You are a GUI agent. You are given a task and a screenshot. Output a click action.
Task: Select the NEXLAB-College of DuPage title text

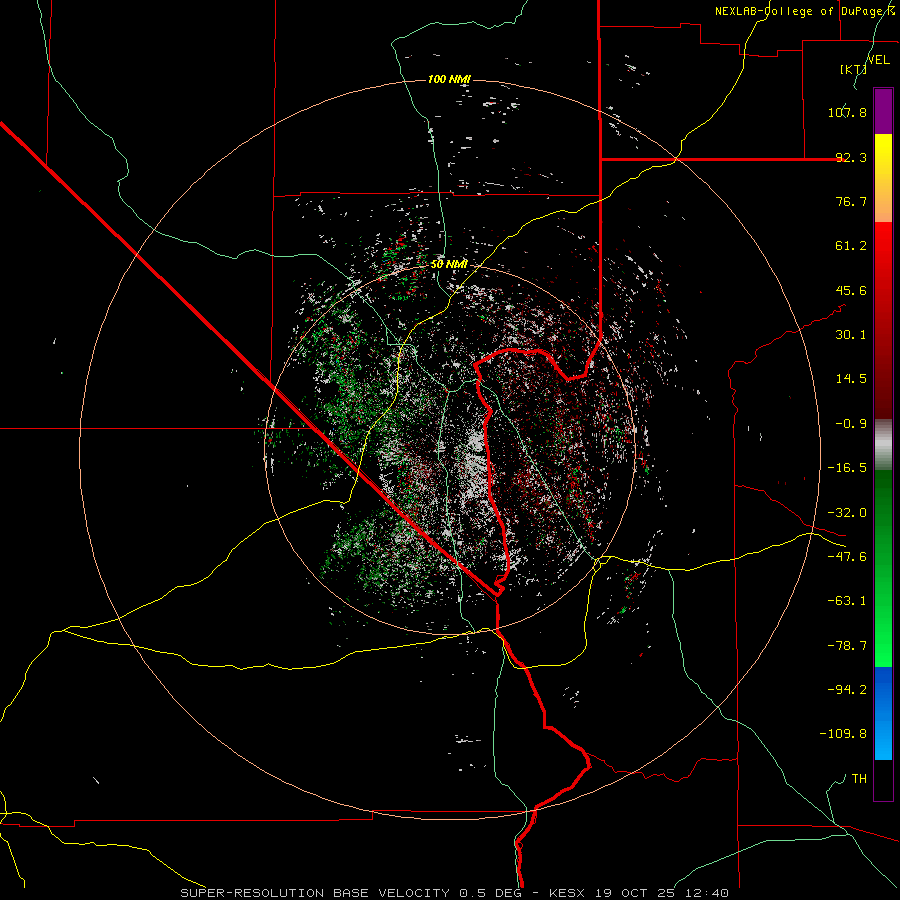(805, 11)
